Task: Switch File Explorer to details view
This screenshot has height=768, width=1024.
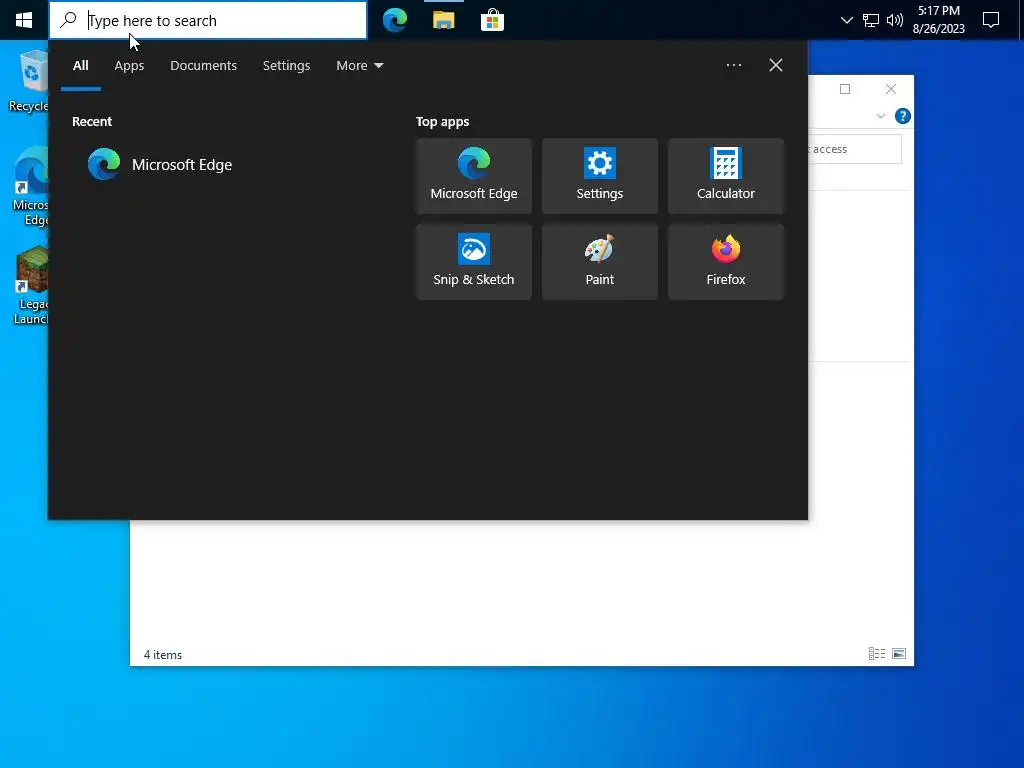Action: pos(876,654)
